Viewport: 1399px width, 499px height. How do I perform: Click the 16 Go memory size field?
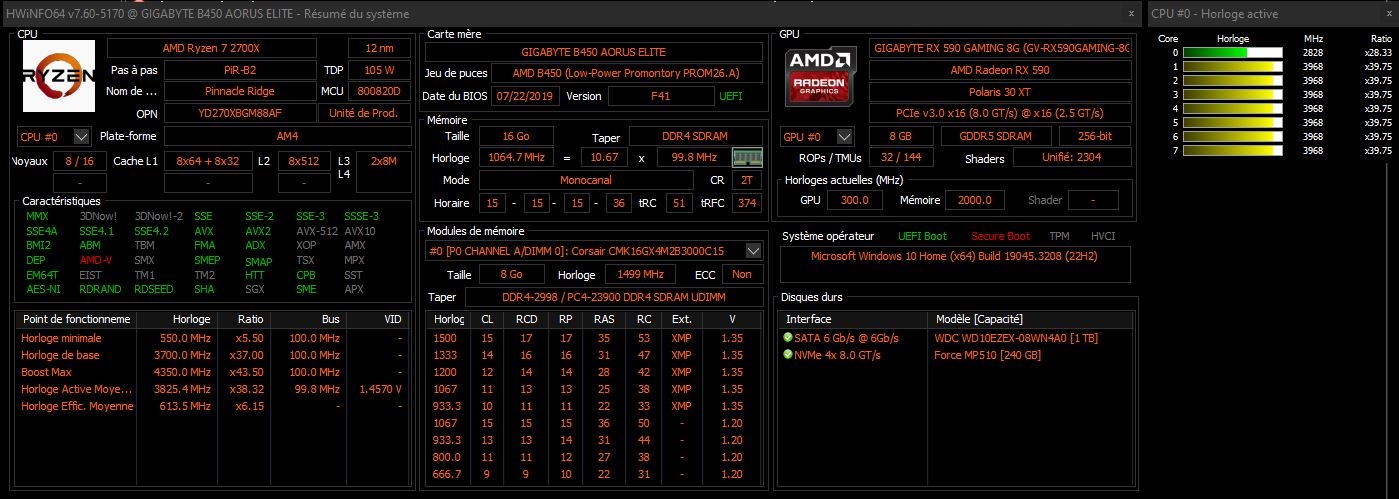pyautogui.click(x=517, y=136)
